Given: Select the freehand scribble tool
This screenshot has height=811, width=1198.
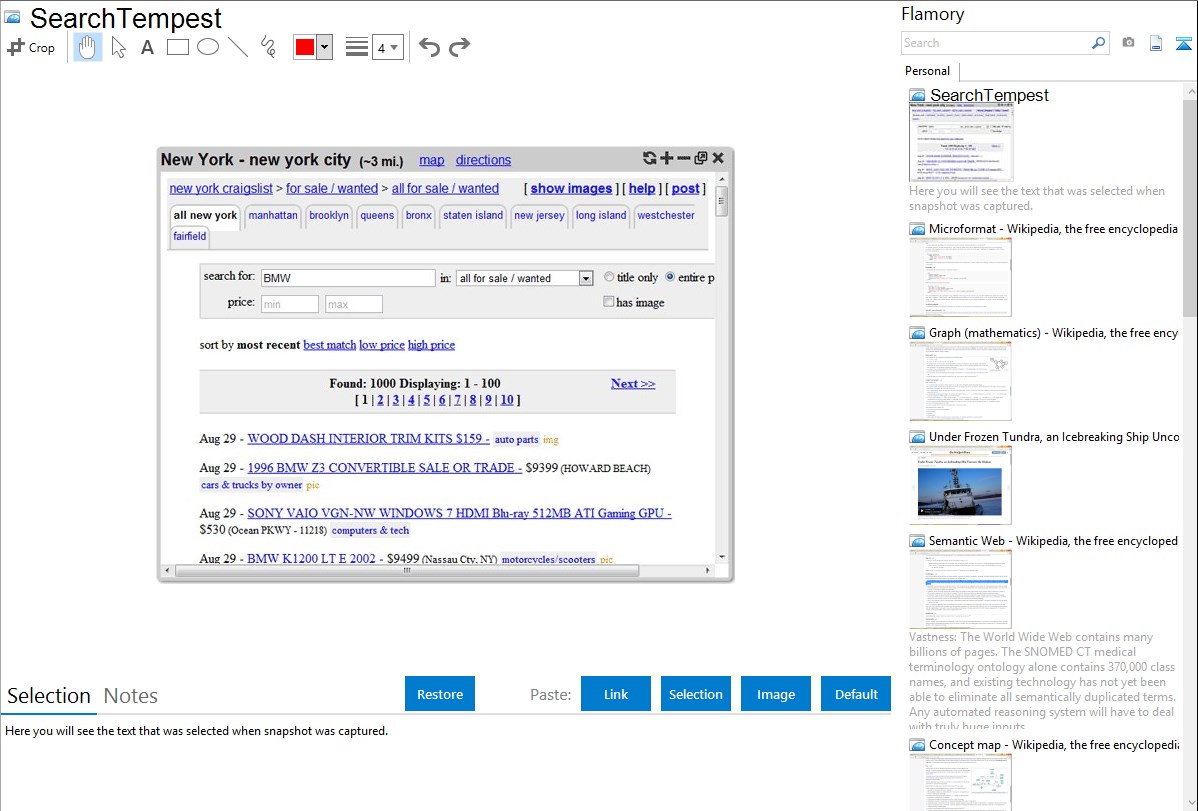Looking at the screenshot, I should [268, 47].
